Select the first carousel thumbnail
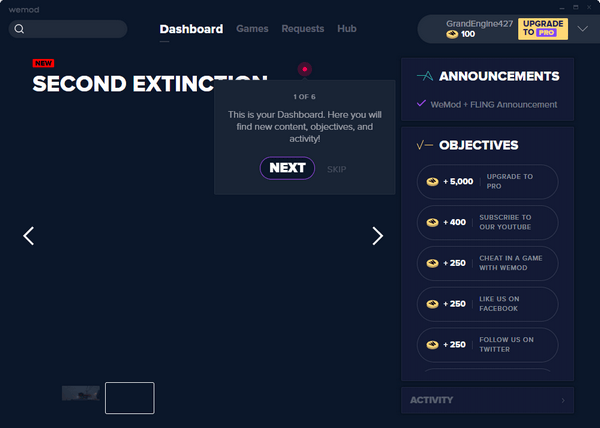The width and height of the screenshot is (600, 428). click(x=81, y=393)
